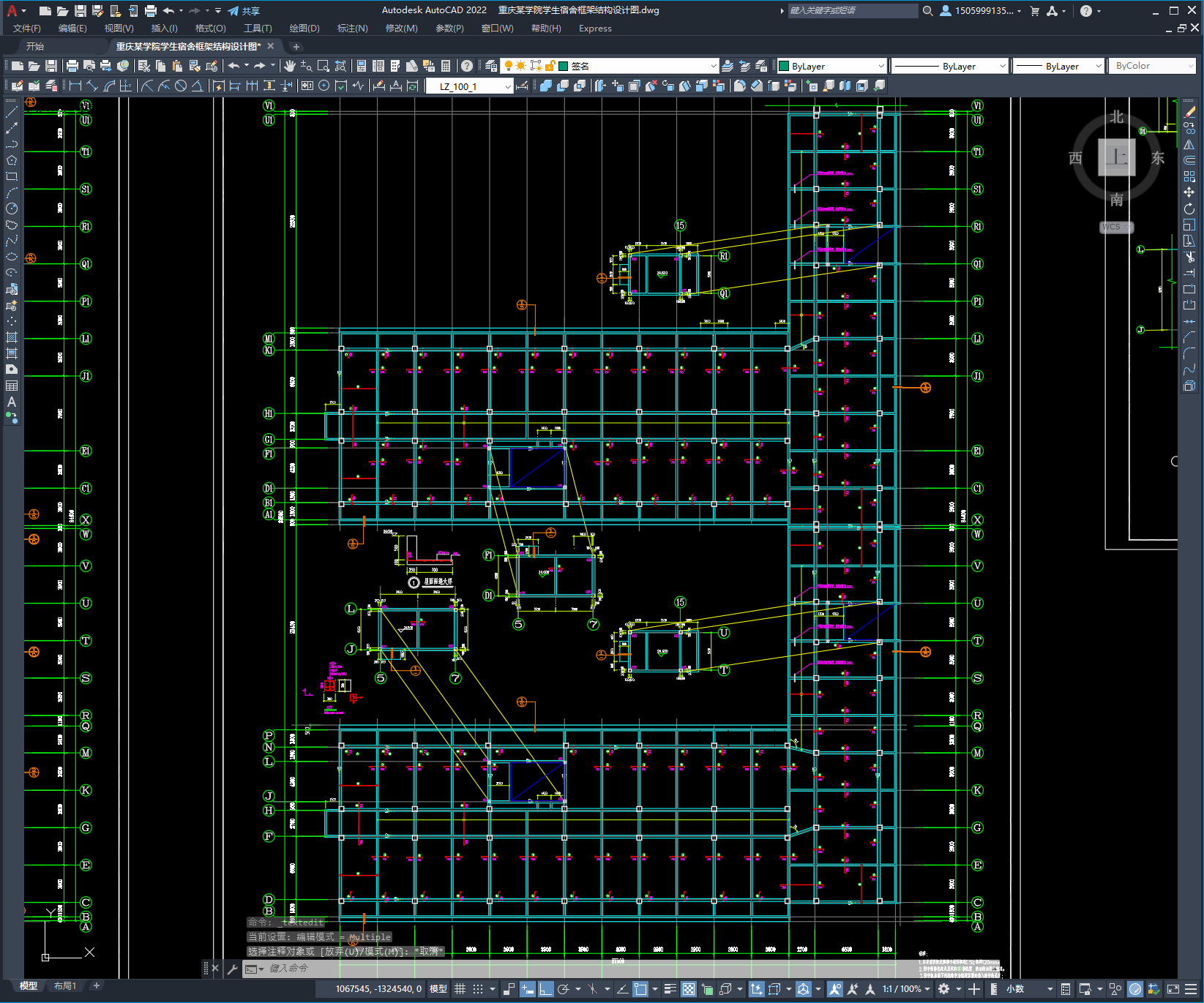This screenshot has height=1003, width=1204.
Task: Toggle the drawing grid display
Action: 460,989
